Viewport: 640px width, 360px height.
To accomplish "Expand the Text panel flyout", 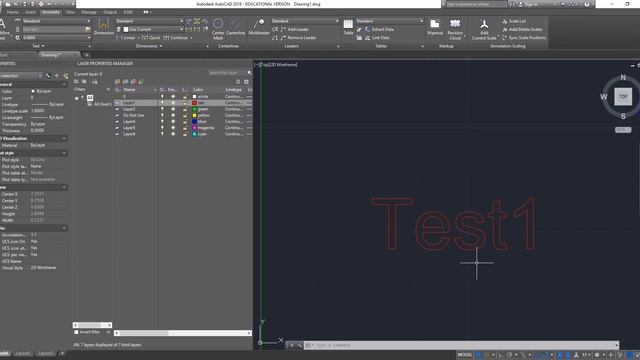I will point(38,46).
